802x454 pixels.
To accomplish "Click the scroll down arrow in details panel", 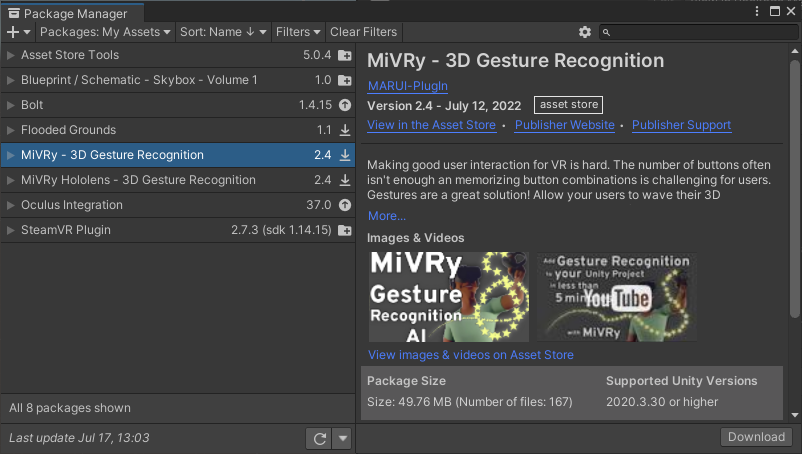I will tap(794, 415).
